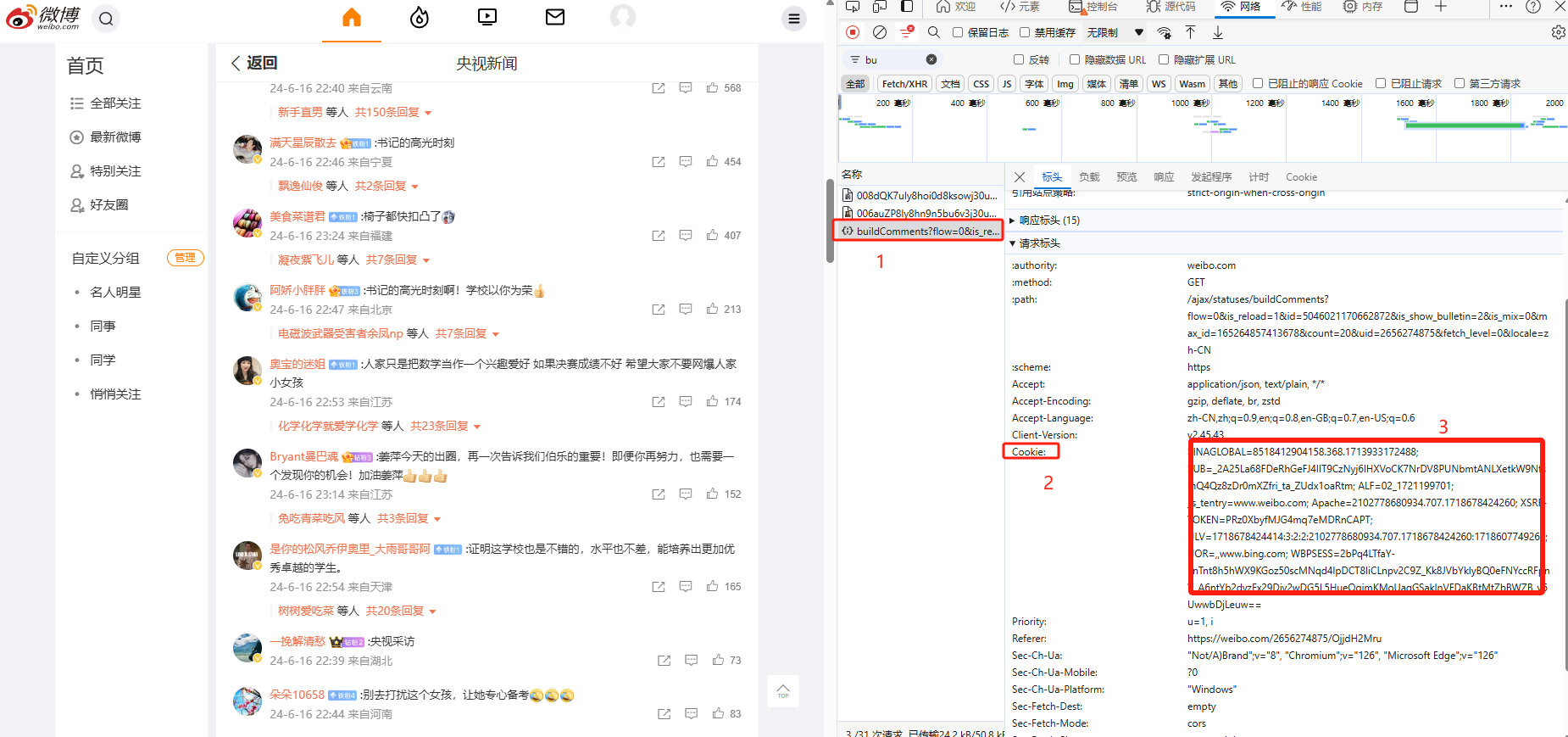1568x737 pixels.
Task: Open the Weibo search magnifier icon
Action: tap(106, 19)
